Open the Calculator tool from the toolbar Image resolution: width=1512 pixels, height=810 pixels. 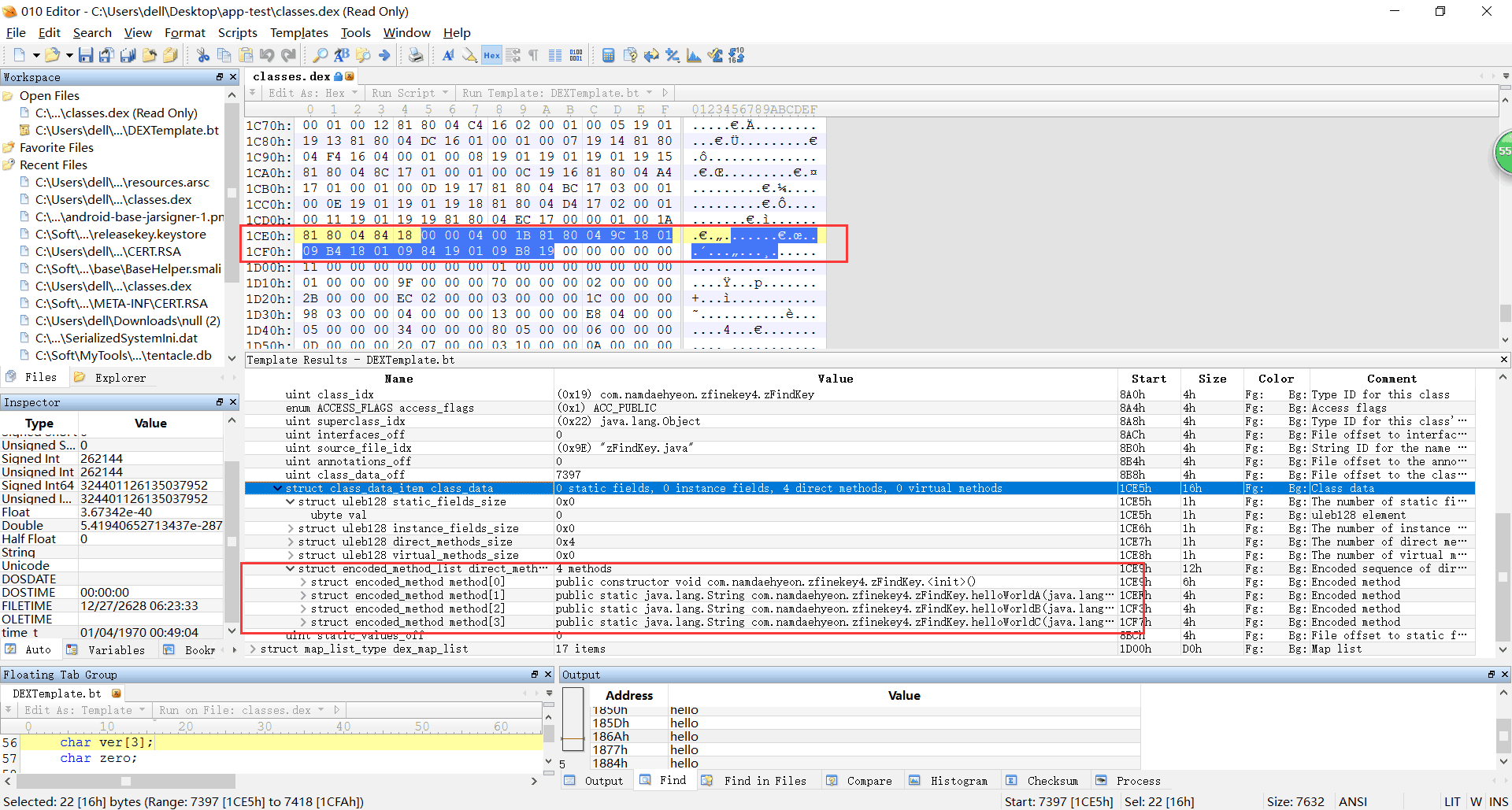[x=609, y=55]
